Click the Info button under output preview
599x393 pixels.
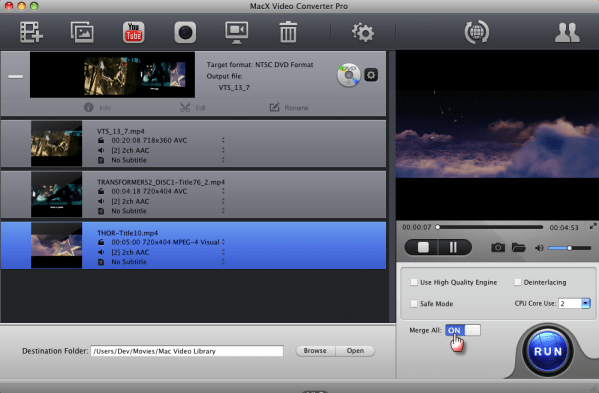tap(97, 108)
